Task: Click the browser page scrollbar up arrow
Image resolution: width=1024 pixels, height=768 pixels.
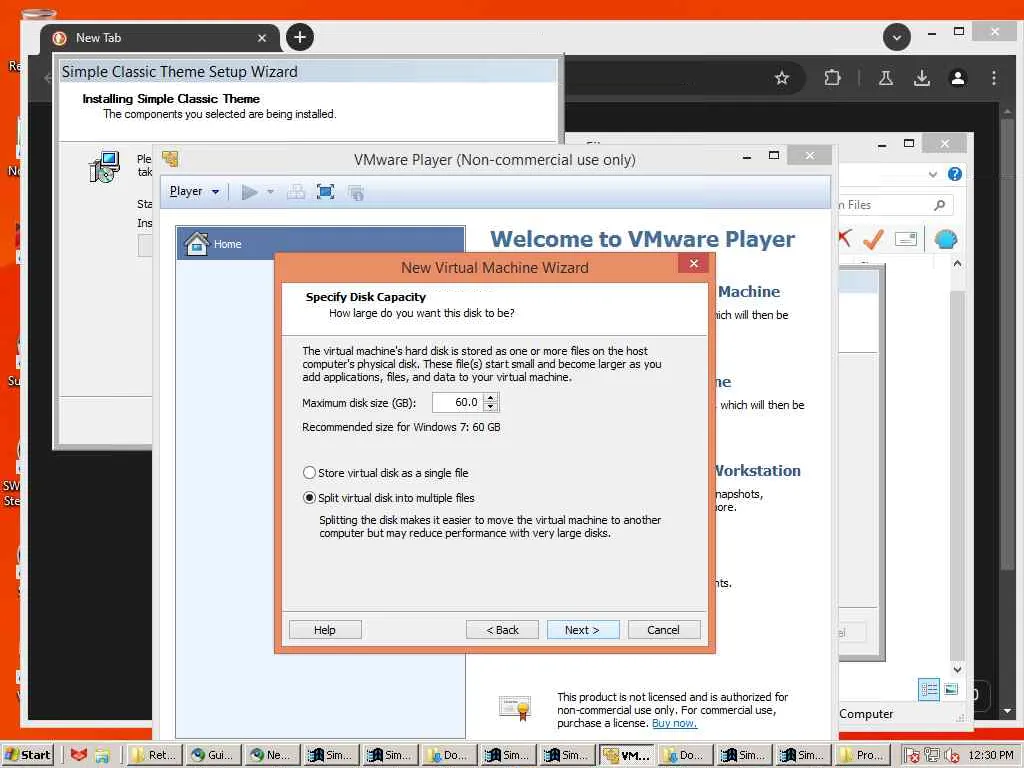Action: click(x=1007, y=112)
